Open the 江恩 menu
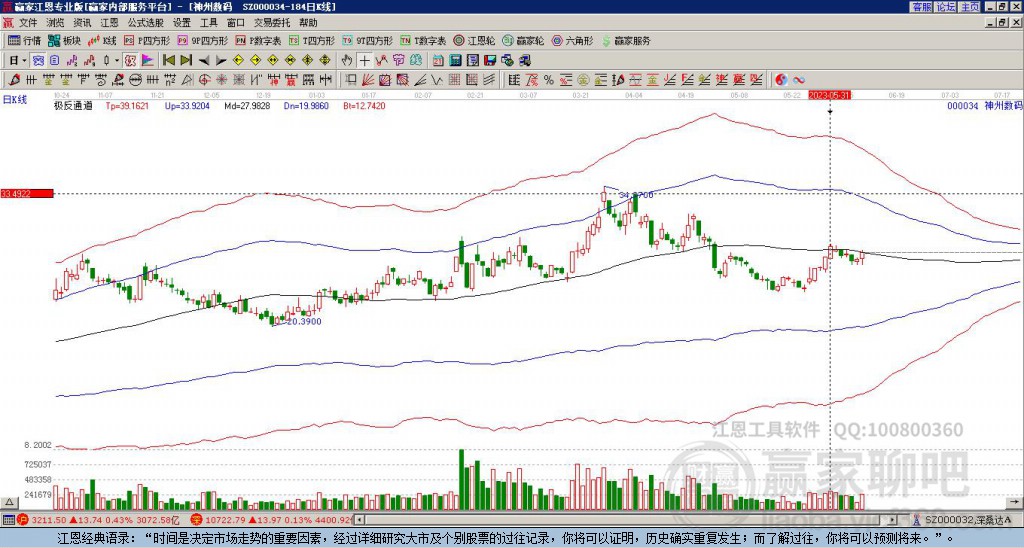This screenshot has width=1024, height=548. point(110,23)
